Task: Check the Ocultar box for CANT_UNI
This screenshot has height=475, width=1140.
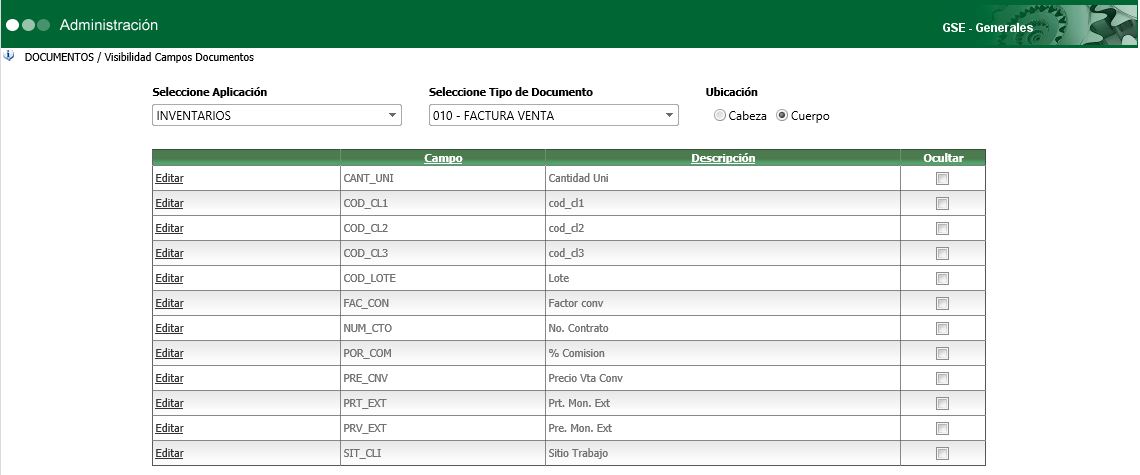Action: 942,179
